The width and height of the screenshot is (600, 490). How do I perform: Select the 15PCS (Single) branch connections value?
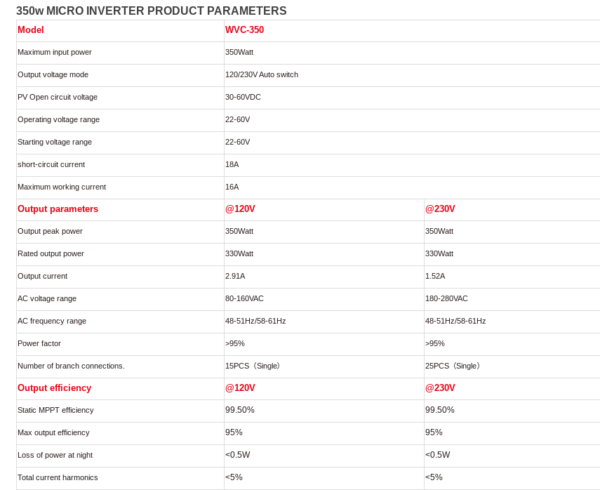coord(253,366)
